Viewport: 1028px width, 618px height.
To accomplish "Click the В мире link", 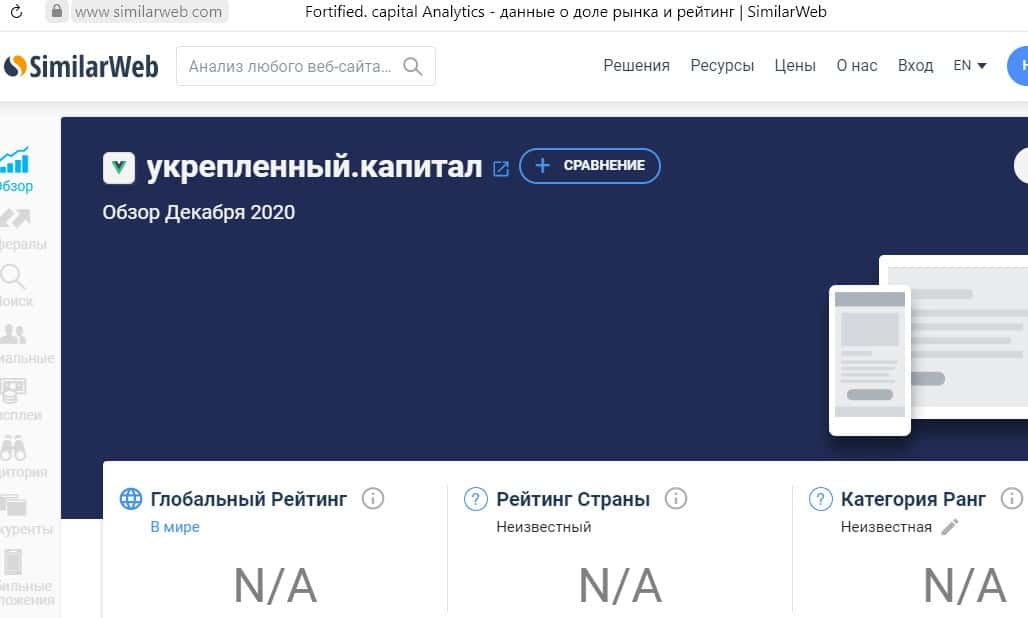I will pyautogui.click(x=175, y=527).
